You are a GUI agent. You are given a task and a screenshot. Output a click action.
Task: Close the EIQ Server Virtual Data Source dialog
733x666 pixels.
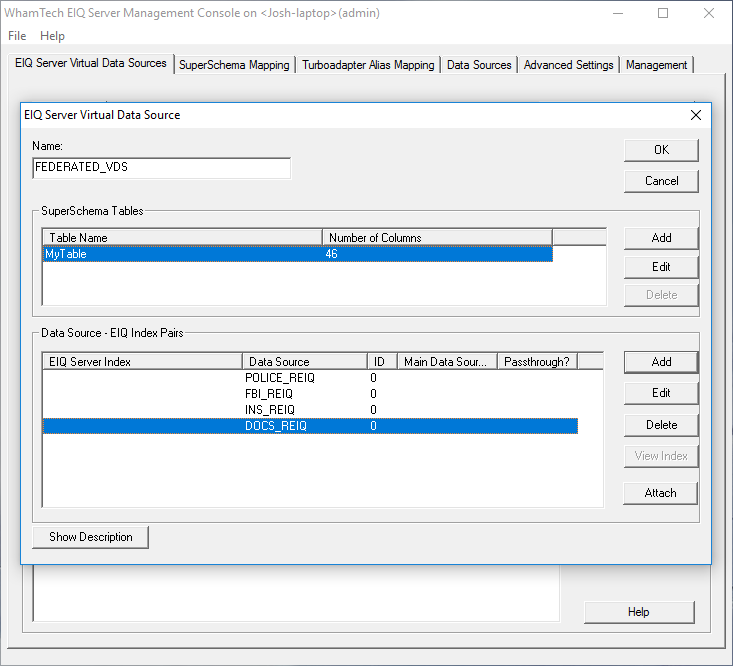[696, 115]
